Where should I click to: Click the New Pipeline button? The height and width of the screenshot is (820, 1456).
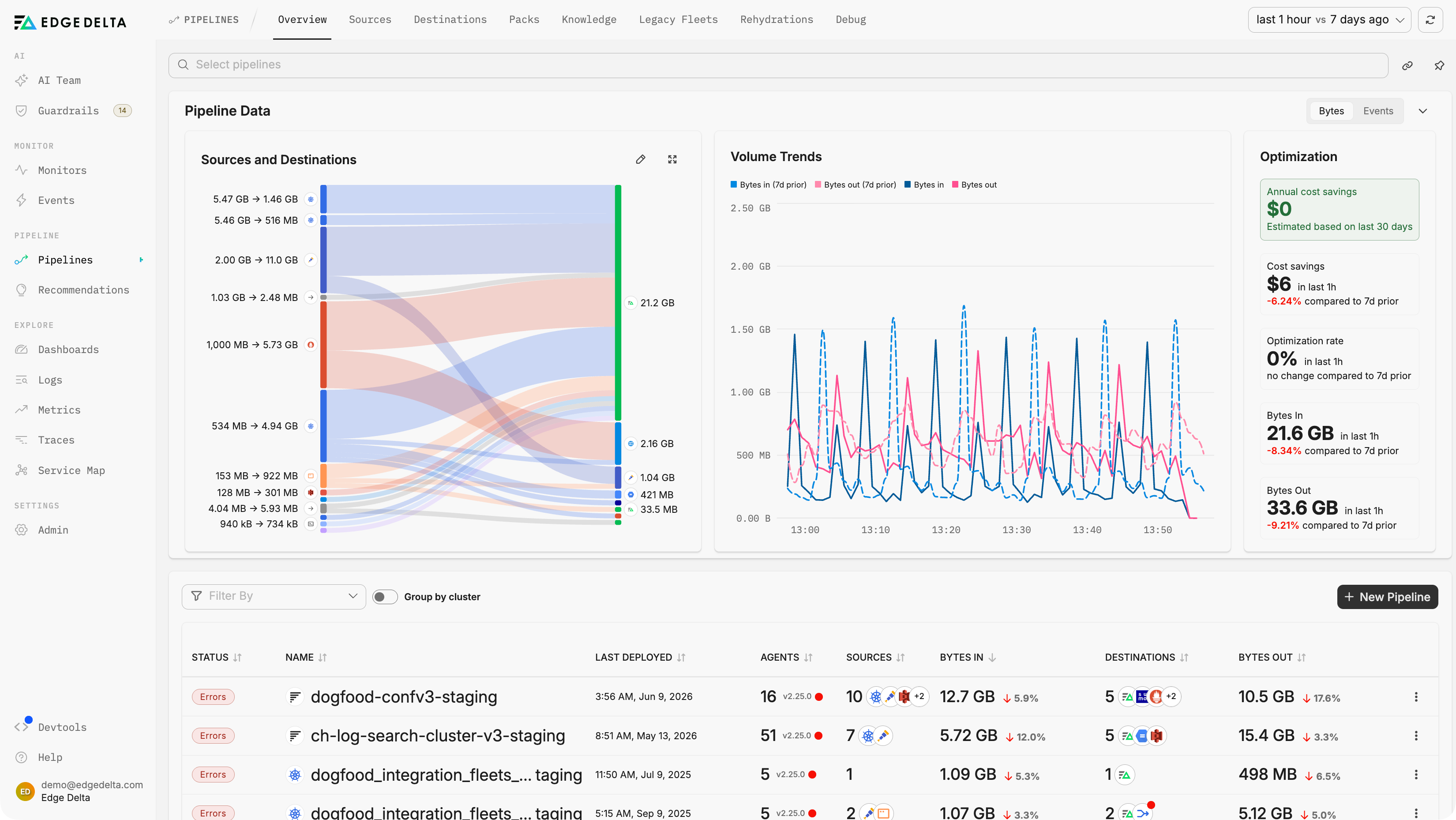click(1387, 597)
